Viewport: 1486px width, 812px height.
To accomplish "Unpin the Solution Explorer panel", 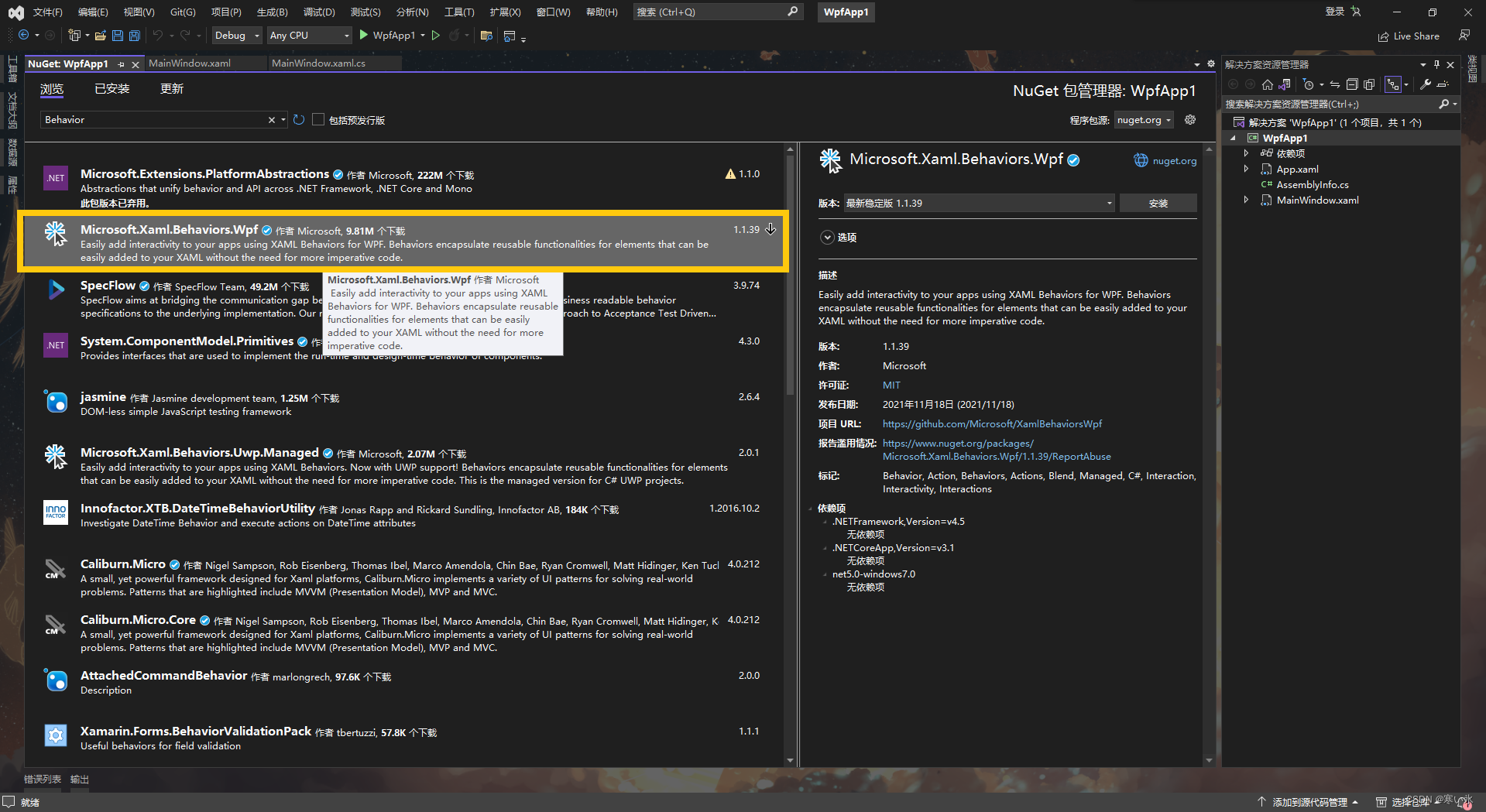I will pos(1436,64).
